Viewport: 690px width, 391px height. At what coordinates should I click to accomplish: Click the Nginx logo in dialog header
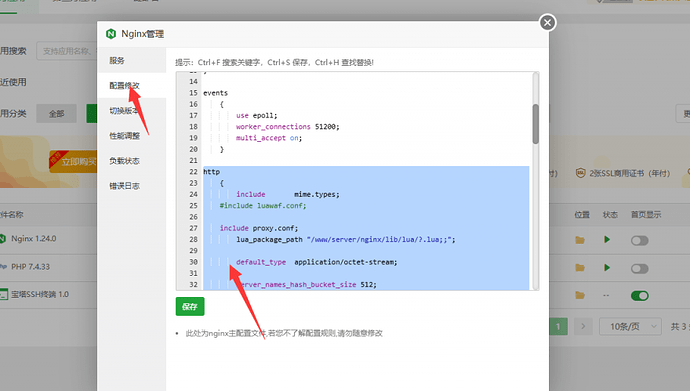(111, 34)
